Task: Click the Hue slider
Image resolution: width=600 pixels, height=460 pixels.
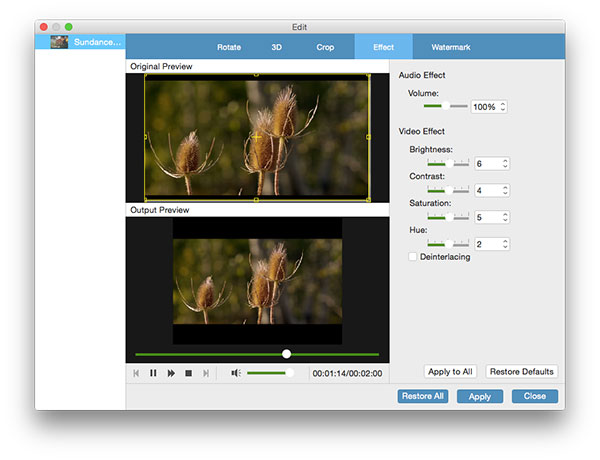Action: click(x=448, y=244)
